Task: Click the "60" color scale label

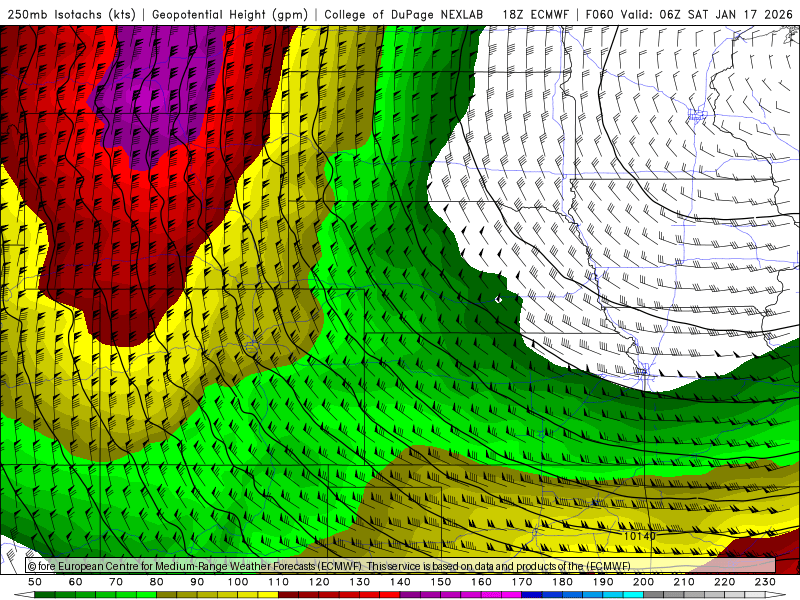Action: tap(76, 582)
